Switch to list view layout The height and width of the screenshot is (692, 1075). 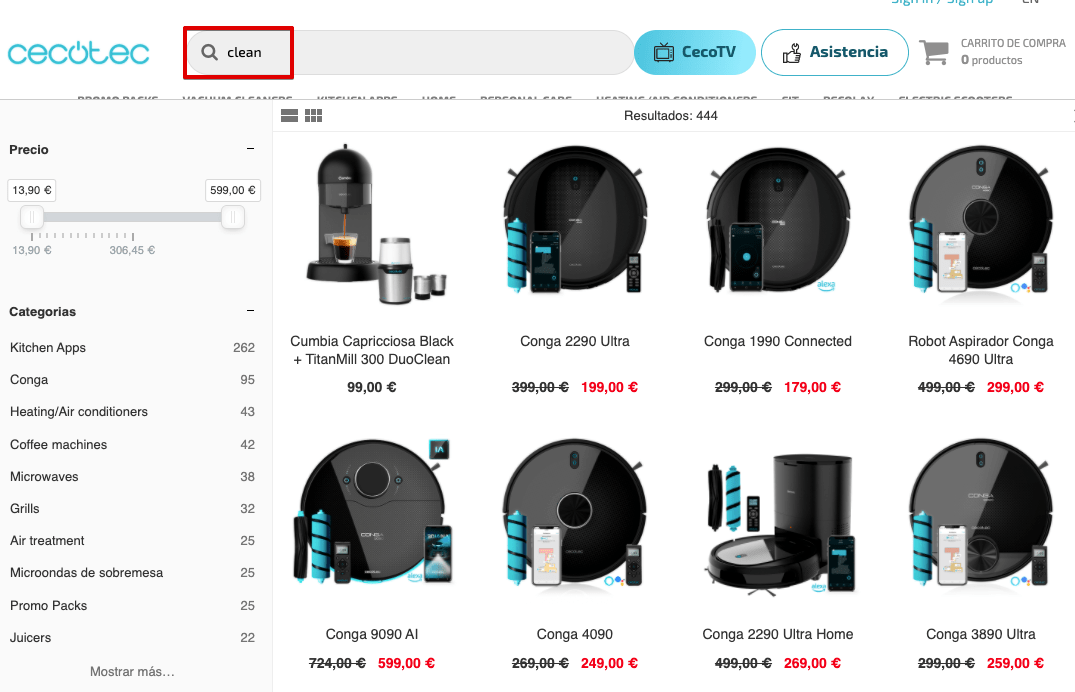click(x=289, y=116)
